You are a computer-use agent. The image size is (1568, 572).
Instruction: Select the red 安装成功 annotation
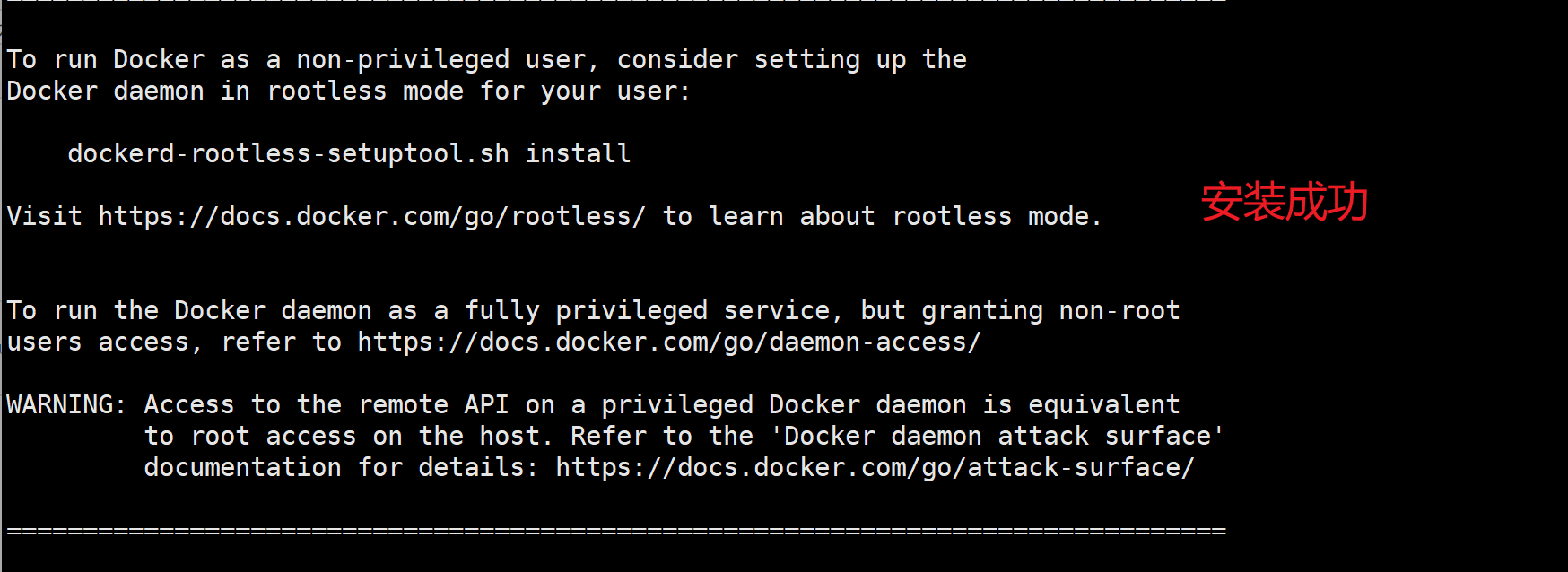1284,202
